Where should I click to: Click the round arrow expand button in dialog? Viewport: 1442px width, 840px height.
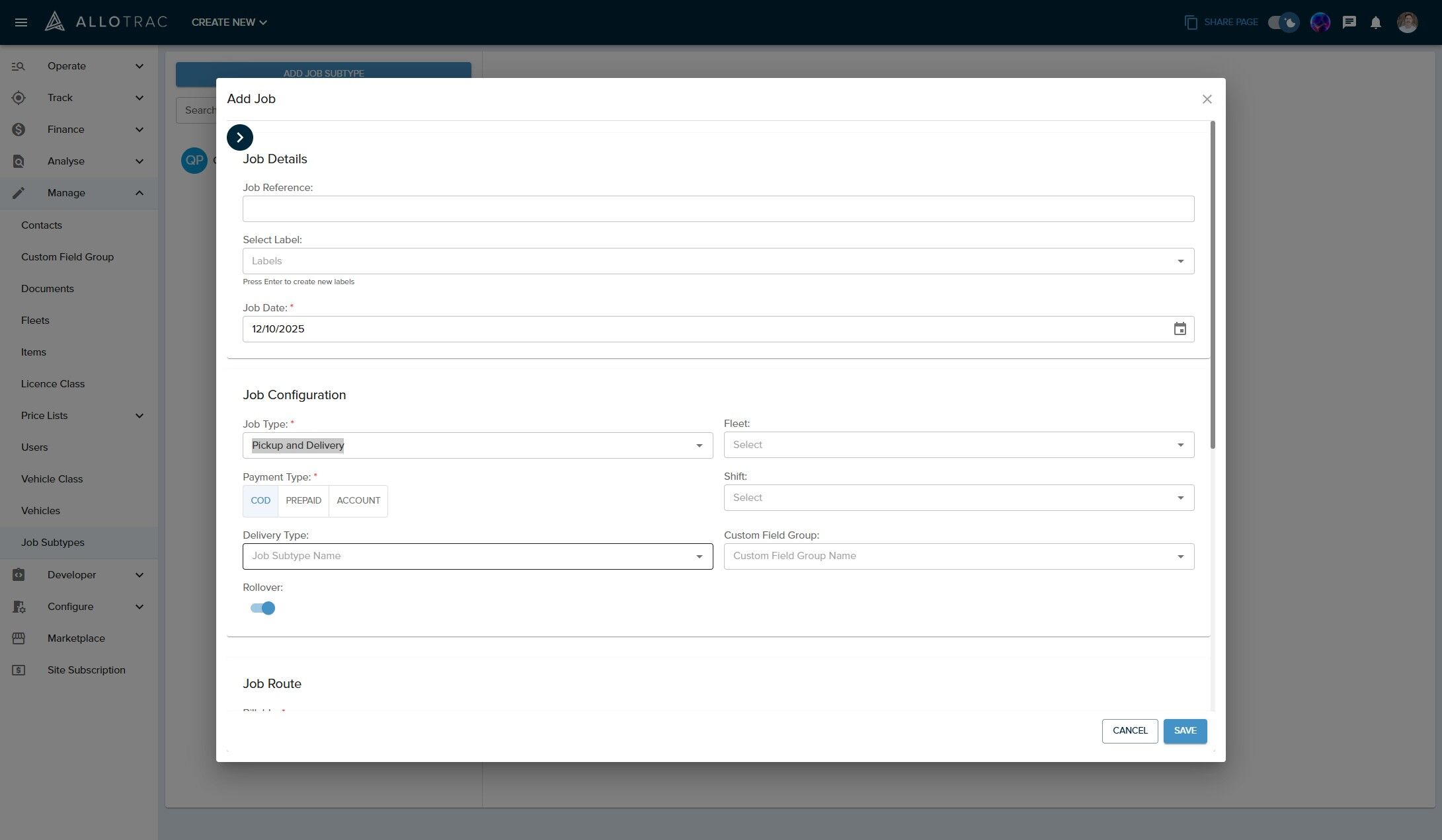coord(239,137)
